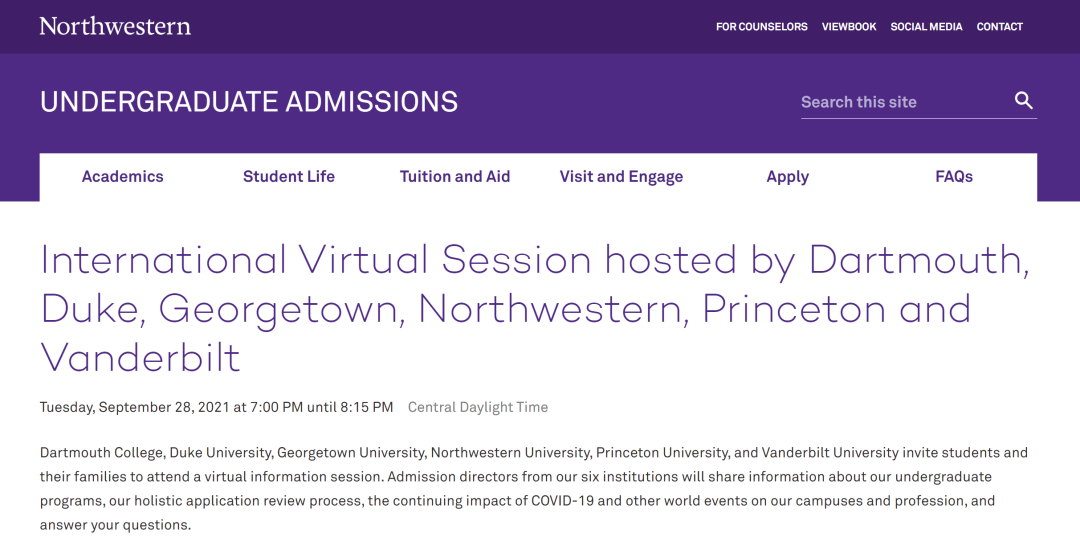Click the COVID-19 text in the paragraph
1080x542 pixels.
click(562, 501)
